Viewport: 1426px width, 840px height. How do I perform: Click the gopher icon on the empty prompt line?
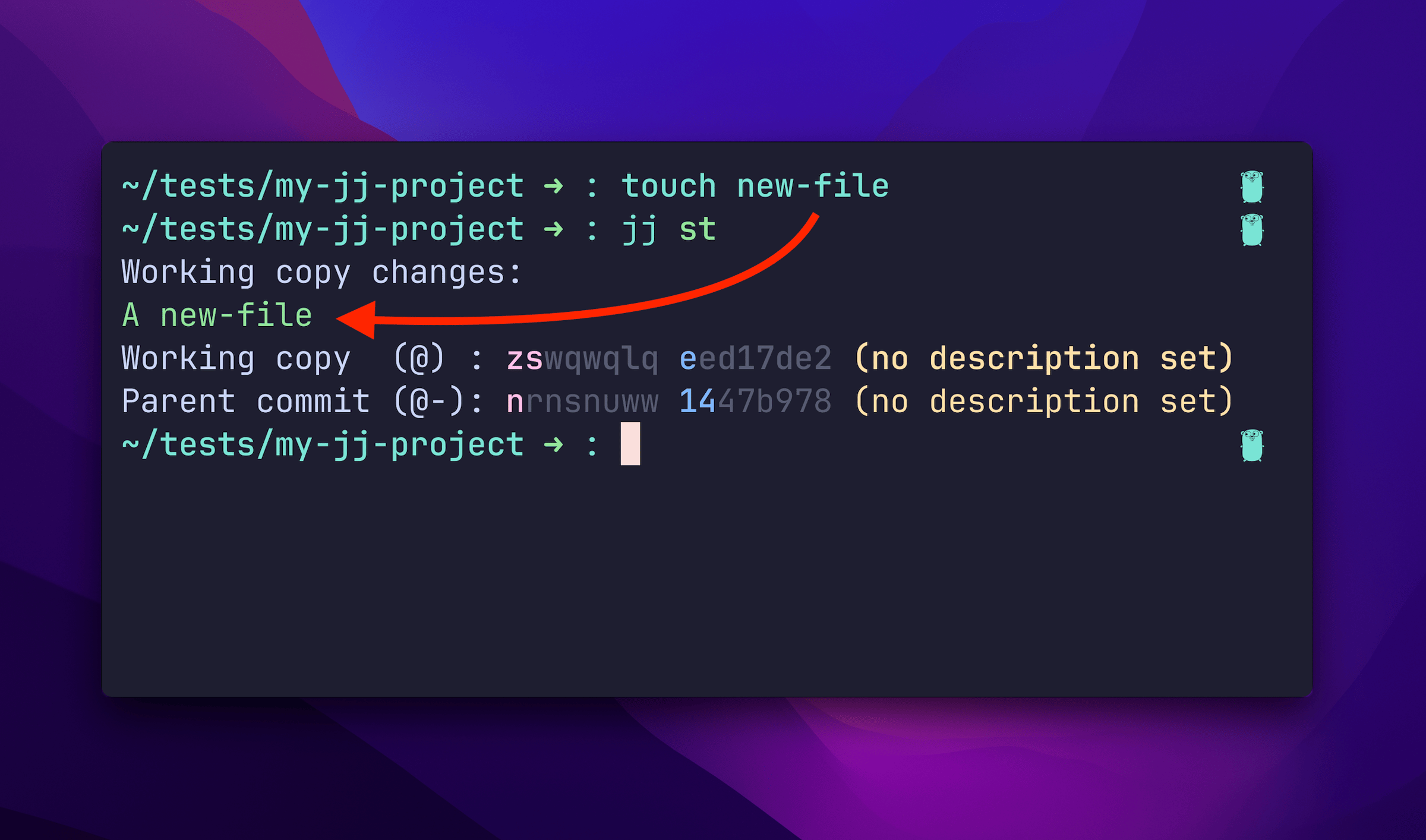click(x=1252, y=446)
